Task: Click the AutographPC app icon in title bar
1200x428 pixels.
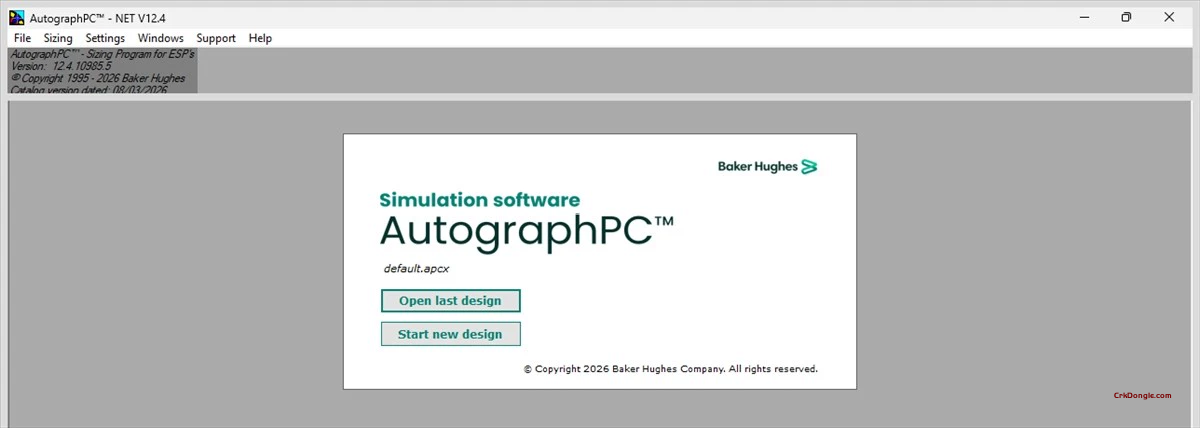Action: [16, 16]
